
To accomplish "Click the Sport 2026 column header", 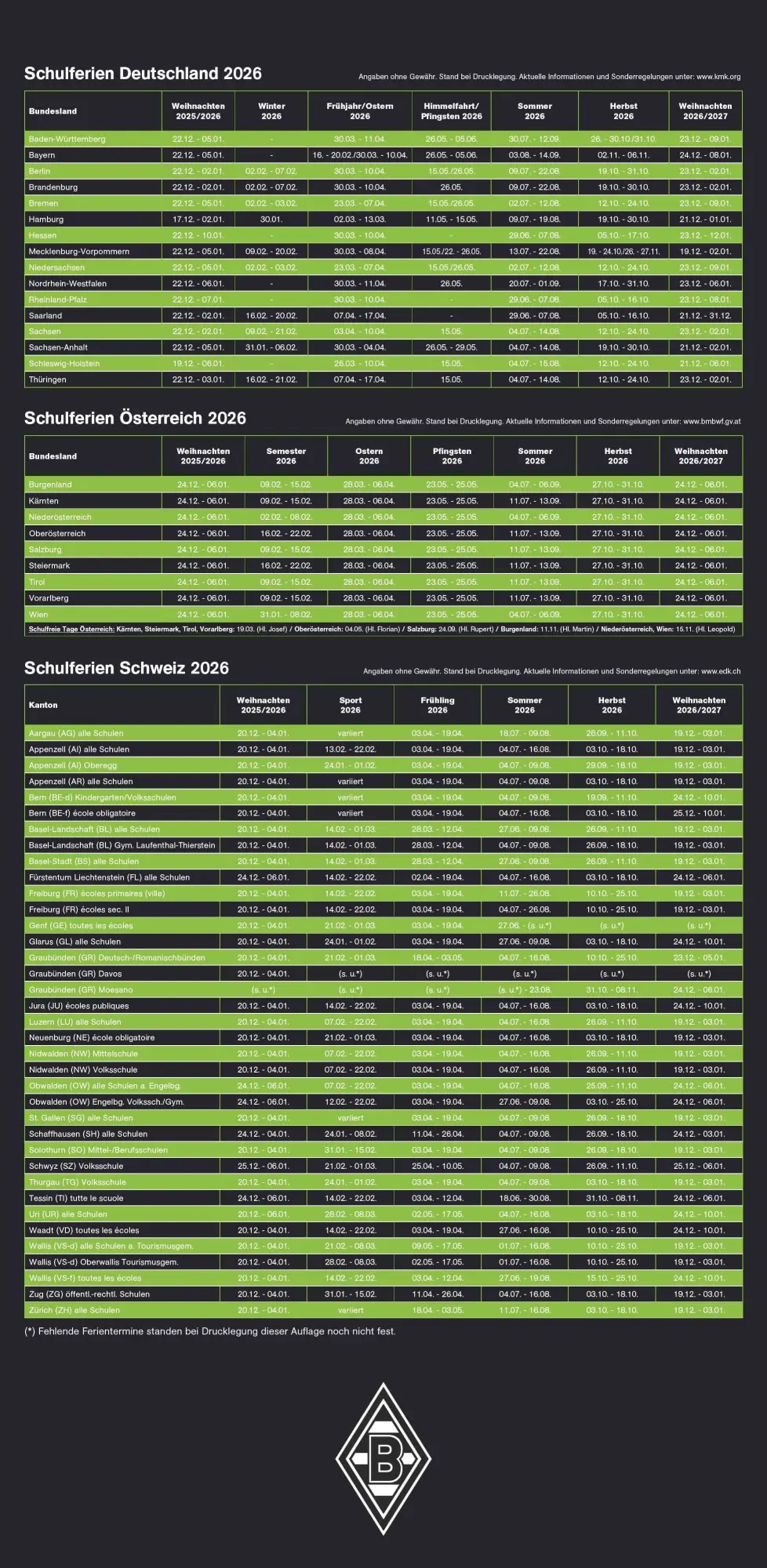I will pos(351,705).
